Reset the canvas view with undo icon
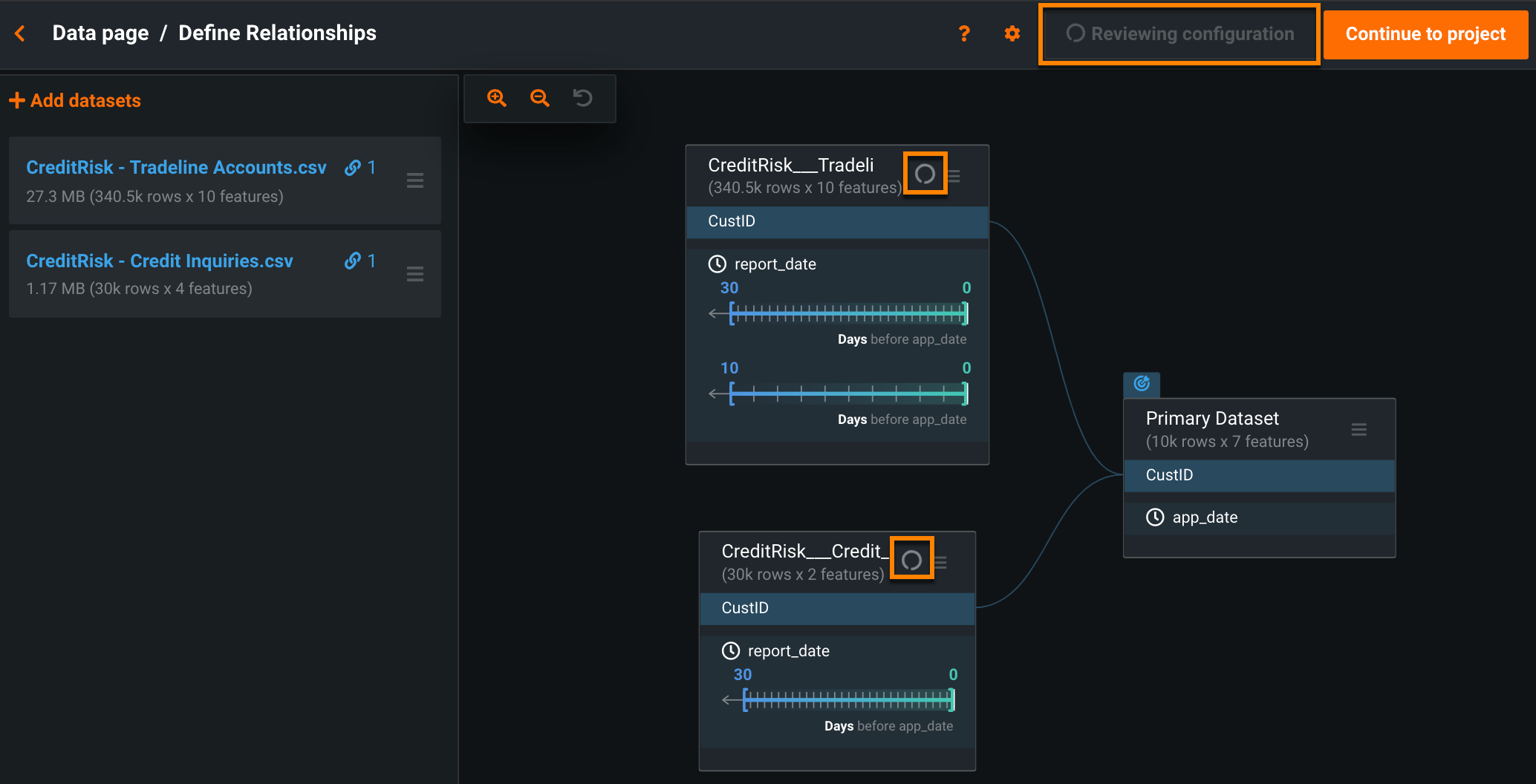The image size is (1536, 784). (x=582, y=98)
